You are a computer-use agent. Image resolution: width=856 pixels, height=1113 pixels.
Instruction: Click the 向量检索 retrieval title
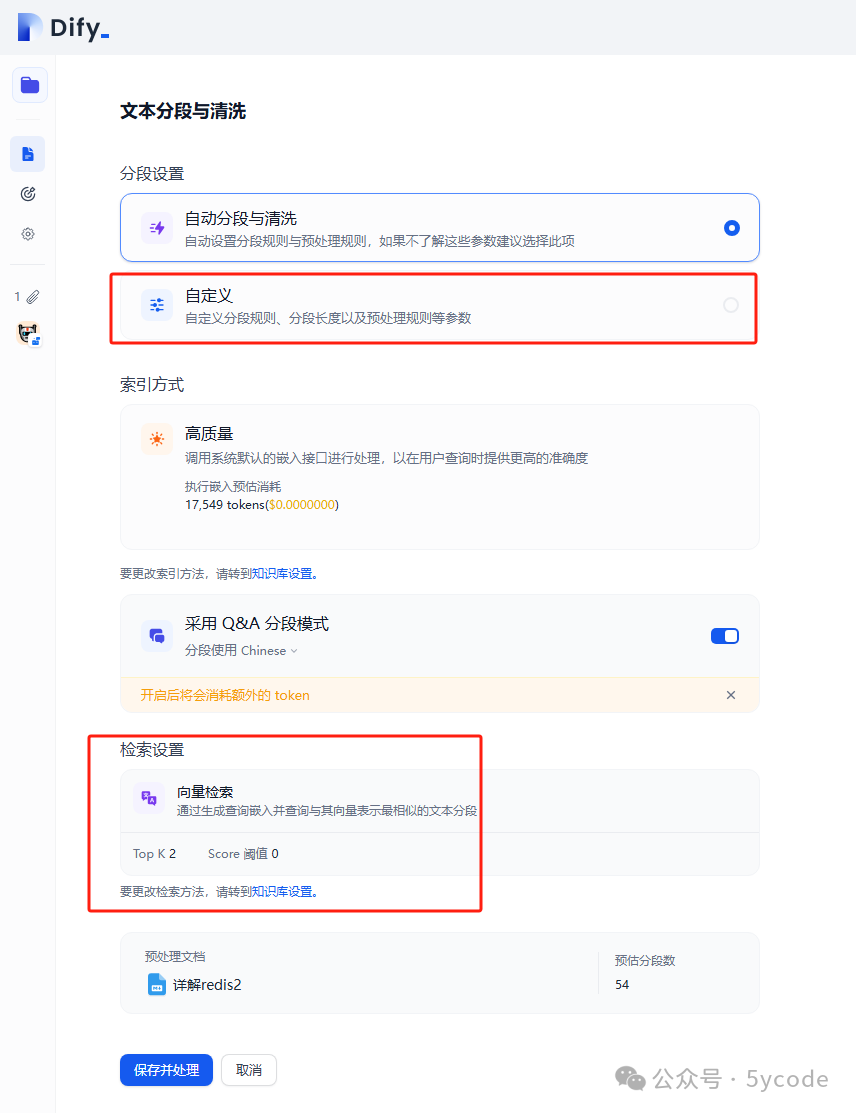[x=205, y=792]
